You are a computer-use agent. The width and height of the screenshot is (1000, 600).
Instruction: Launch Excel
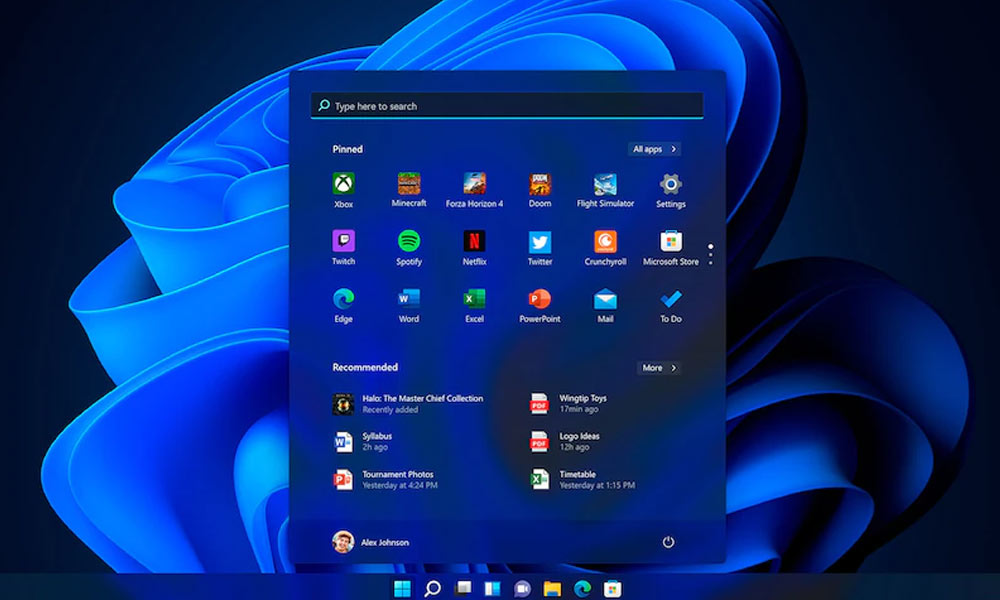[x=474, y=305]
